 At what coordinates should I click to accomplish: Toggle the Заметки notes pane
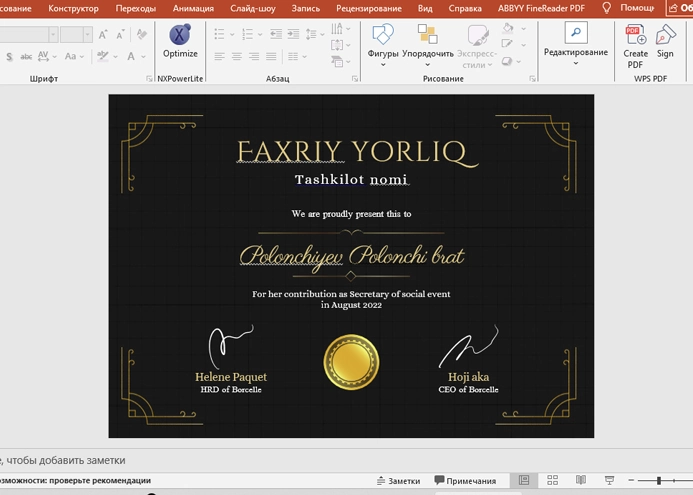click(398, 481)
